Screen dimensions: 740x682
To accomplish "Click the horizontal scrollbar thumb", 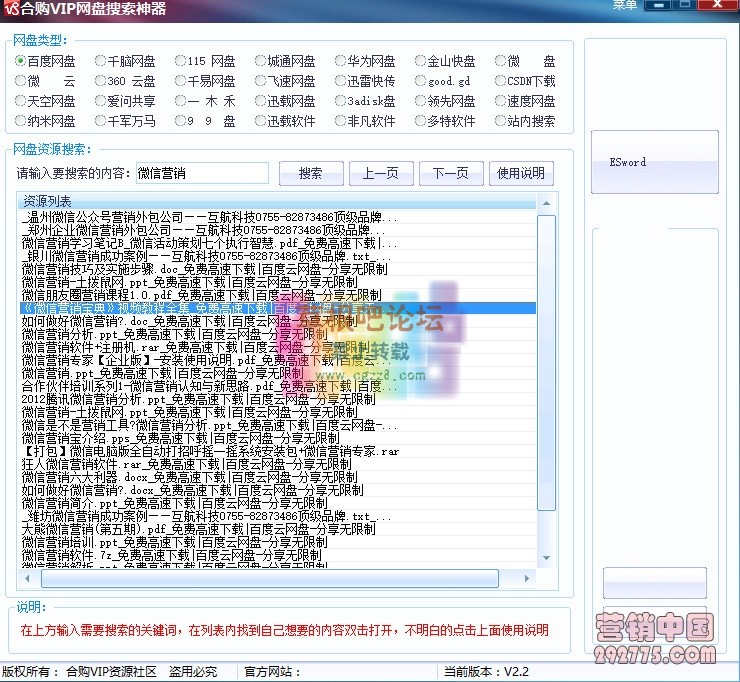I will pos(270,578).
